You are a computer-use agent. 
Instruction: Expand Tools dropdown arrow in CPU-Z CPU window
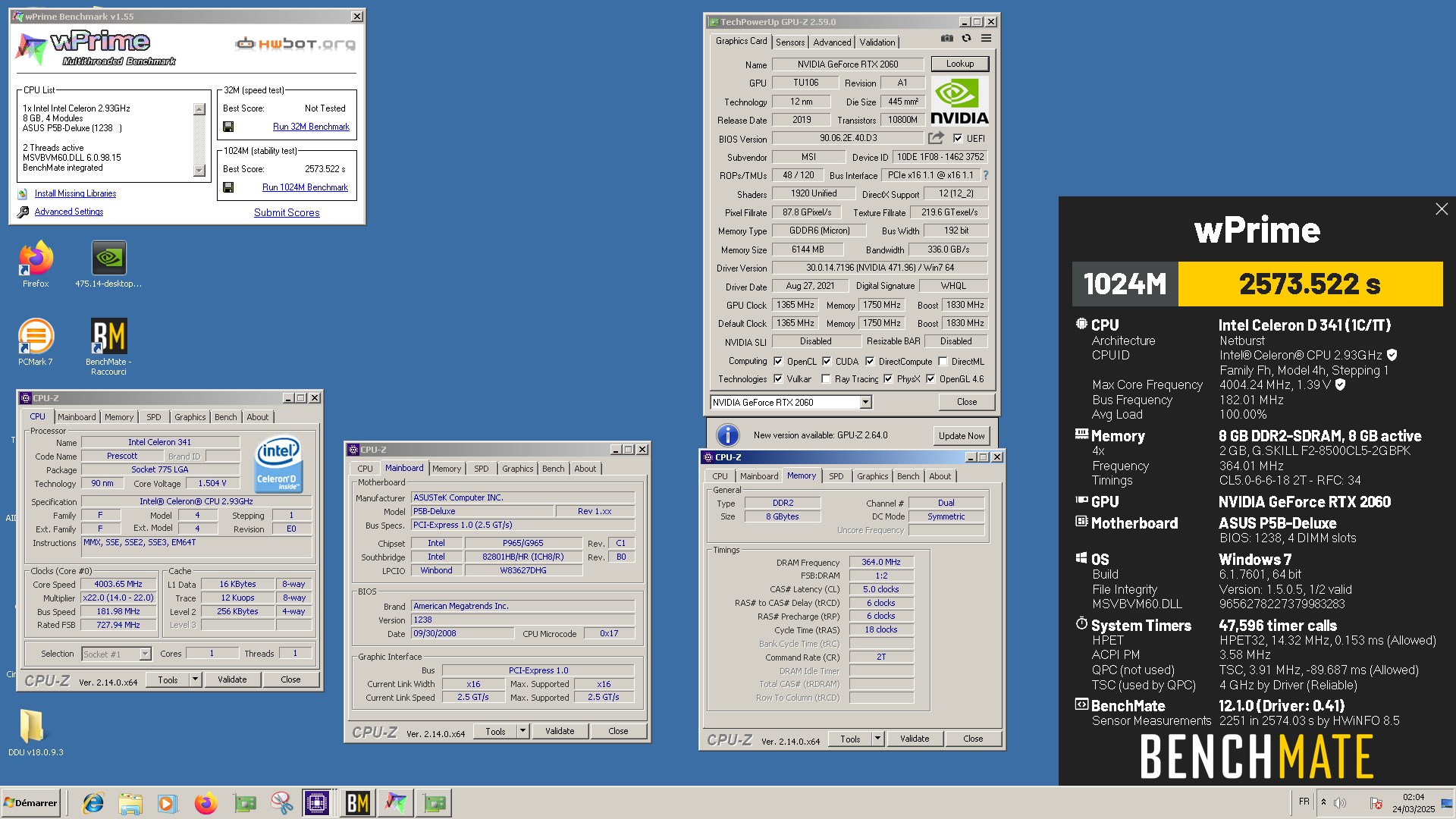tap(196, 679)
